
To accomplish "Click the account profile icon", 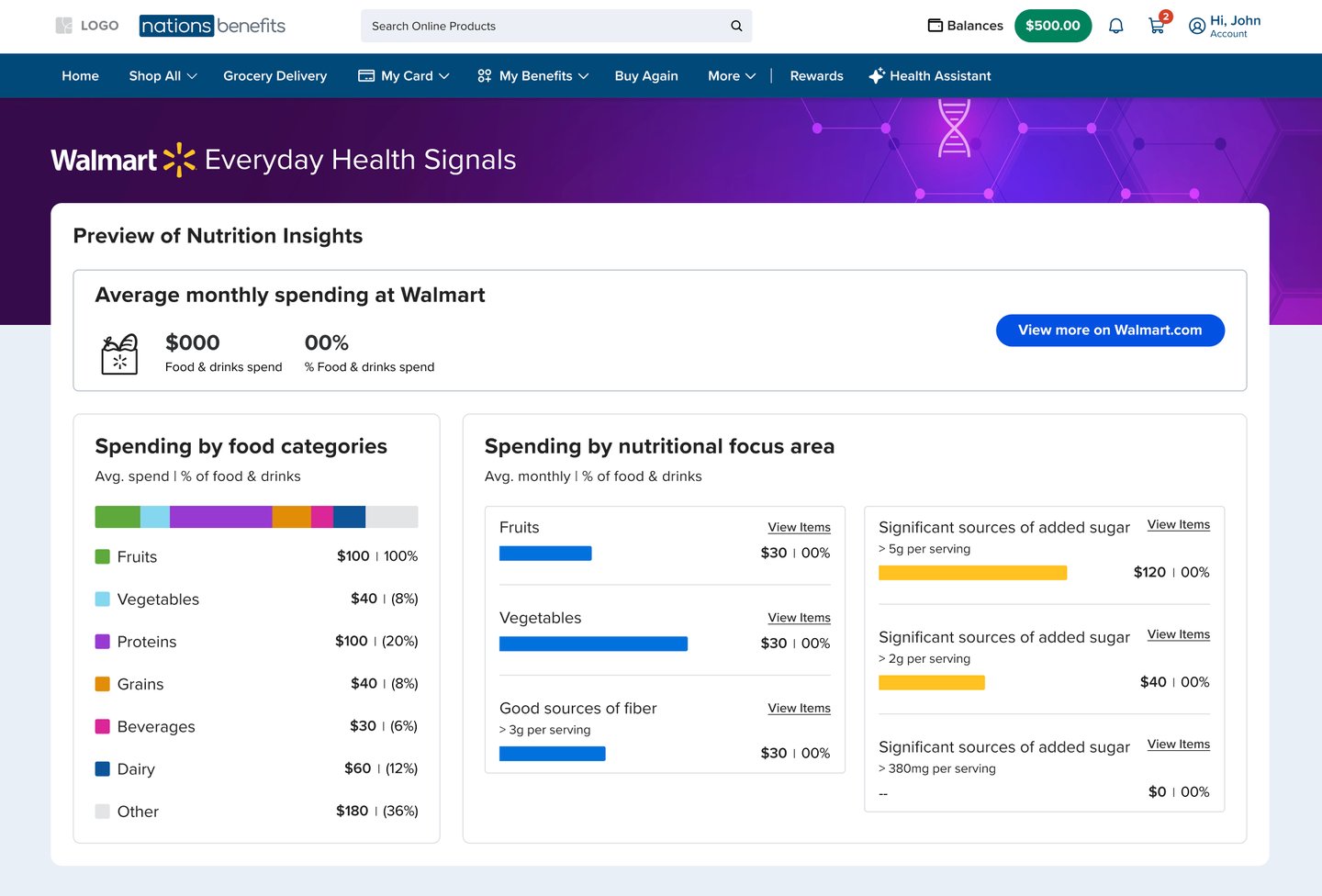I will pyautogui.click(x=1197, y=26).
